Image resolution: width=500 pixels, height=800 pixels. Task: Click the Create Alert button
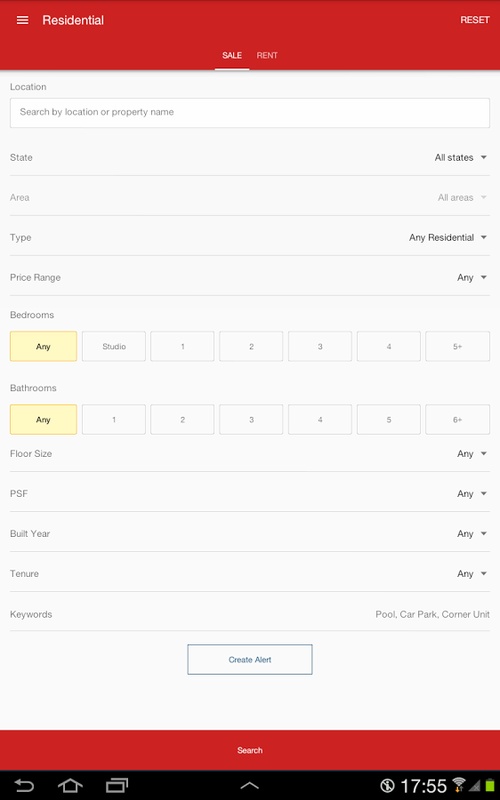tap(249, 659)
